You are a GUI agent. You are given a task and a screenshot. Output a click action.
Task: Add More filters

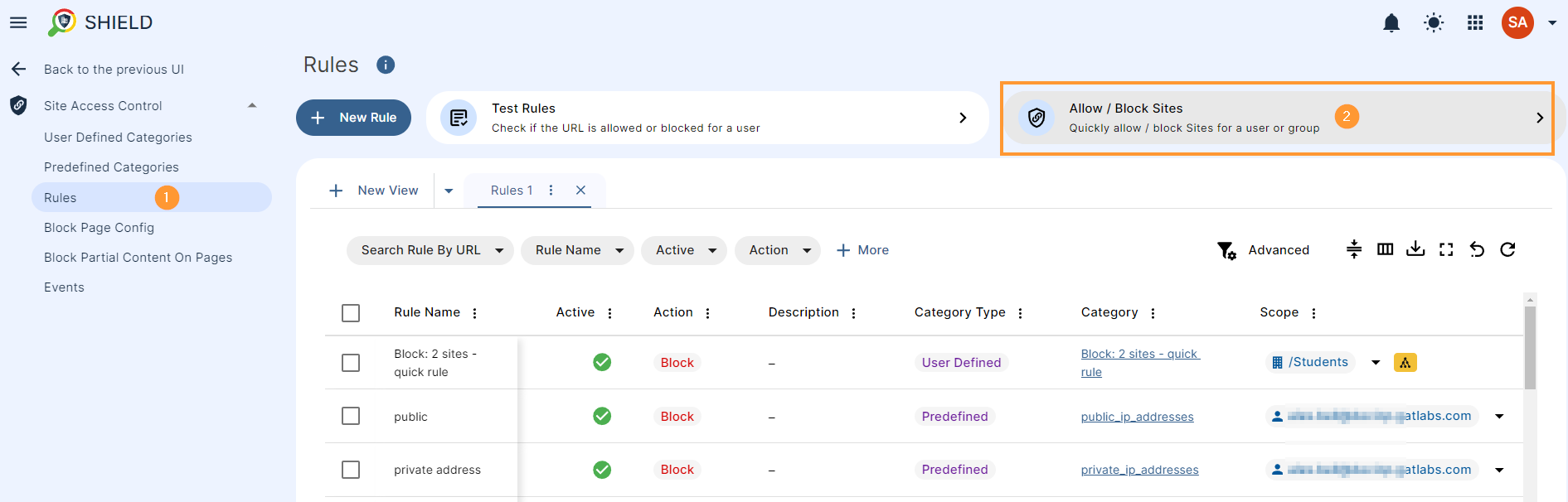point(862,250)
